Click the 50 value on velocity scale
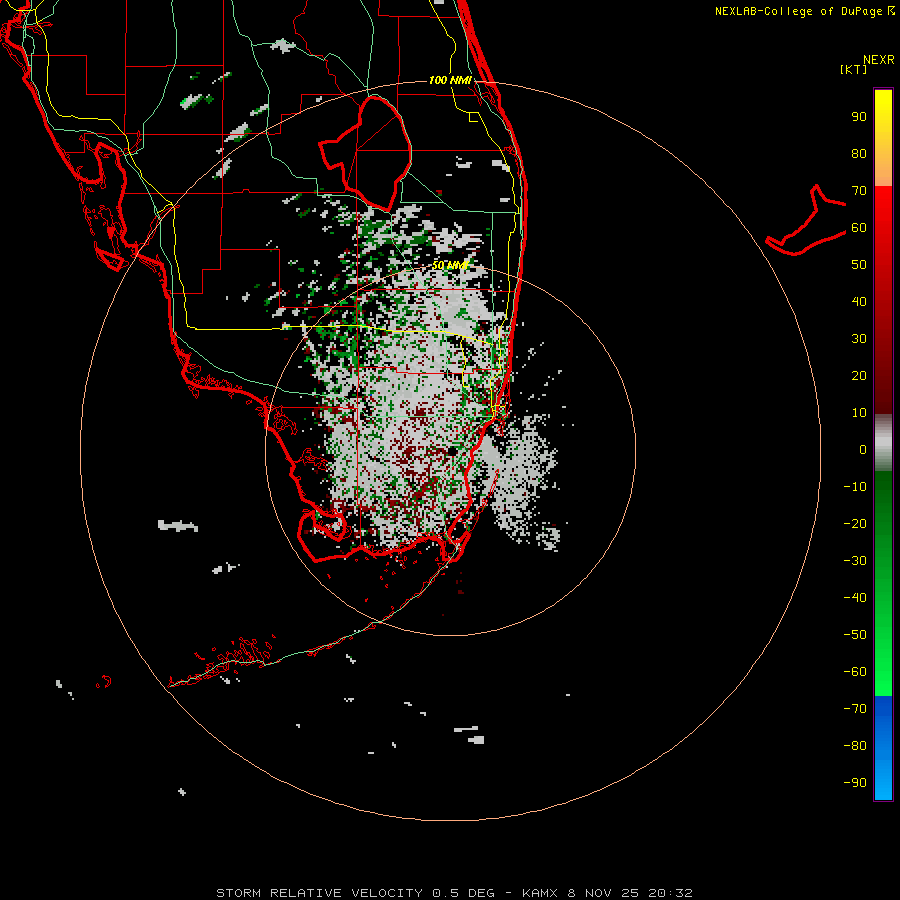Viewport: 900px width, 900px height. tap(859, 265)
